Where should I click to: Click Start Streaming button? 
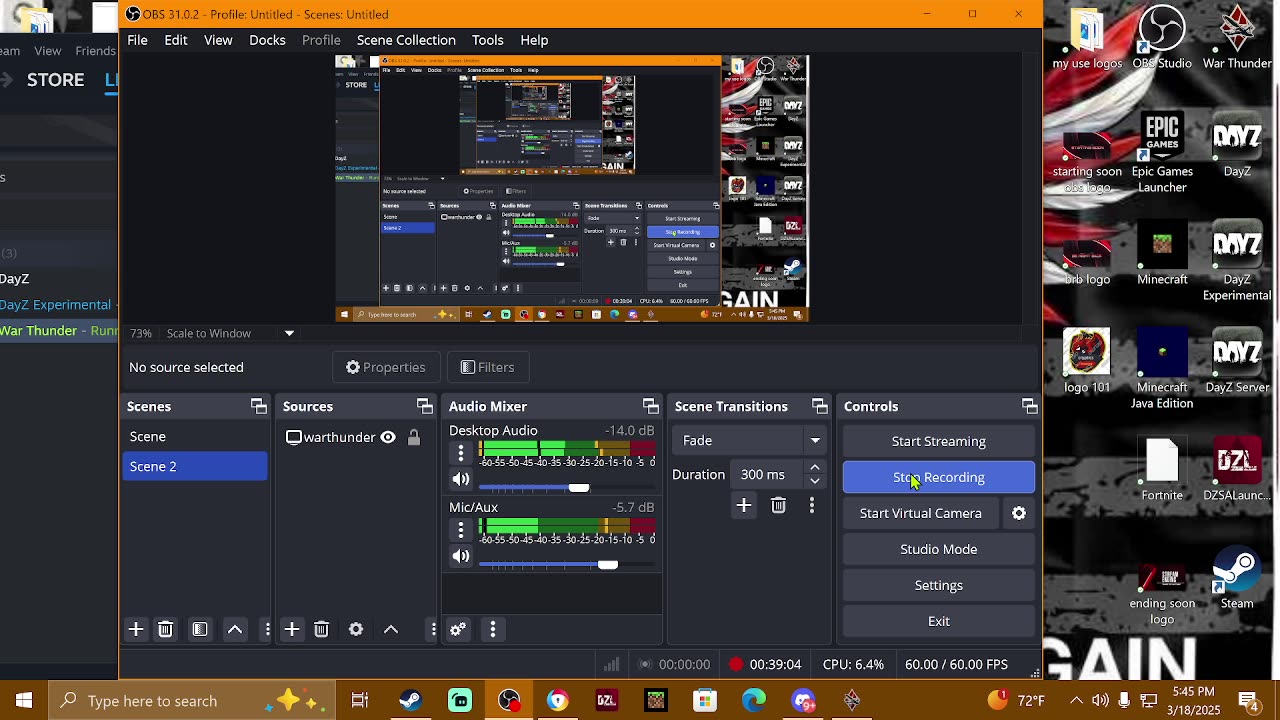point(939,441)
